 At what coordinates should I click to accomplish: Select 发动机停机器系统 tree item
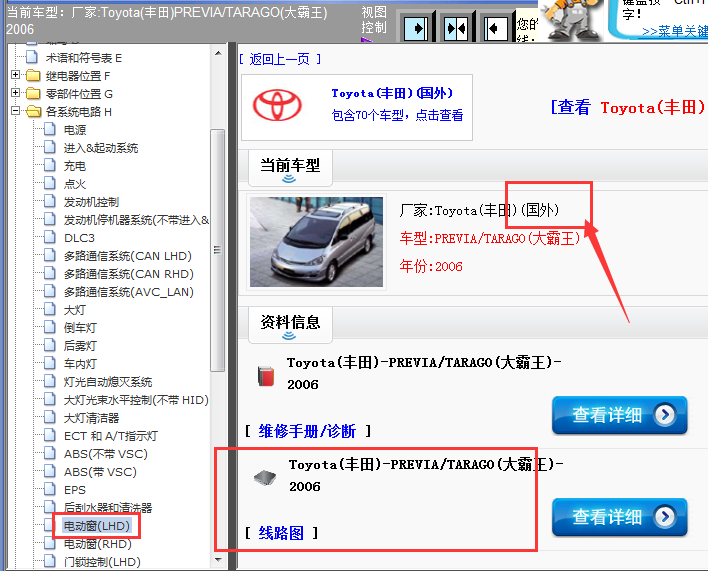tap(136, 220)
